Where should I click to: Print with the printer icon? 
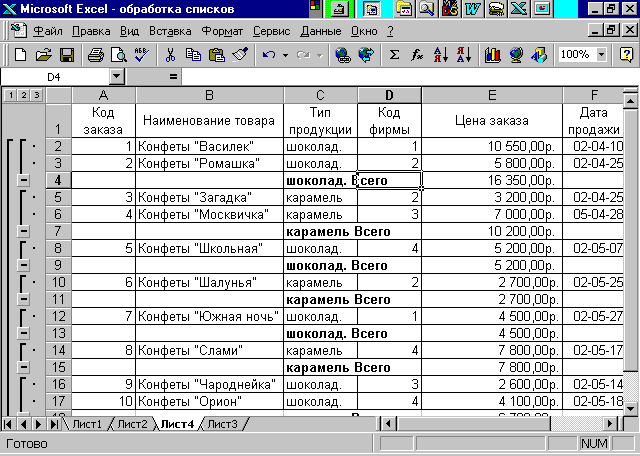tap(96, 54)
